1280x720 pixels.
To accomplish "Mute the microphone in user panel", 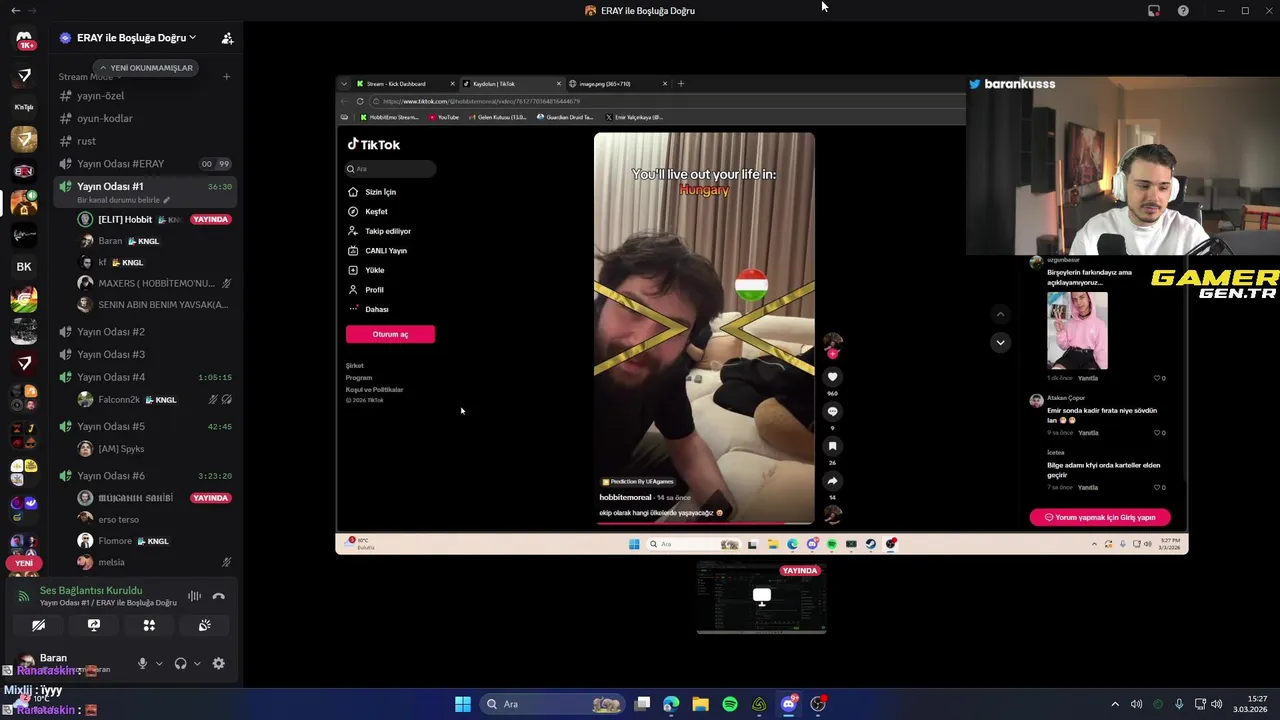I will click(x=143, y=663).
